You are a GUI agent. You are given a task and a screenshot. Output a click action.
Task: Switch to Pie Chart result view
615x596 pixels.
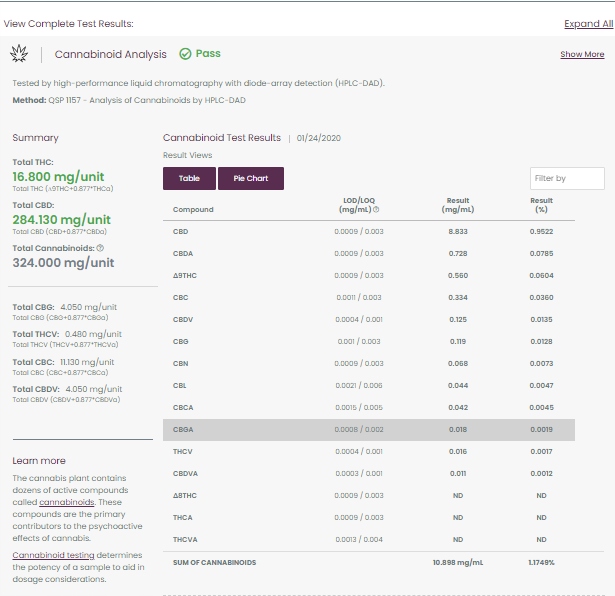(251, 178)
